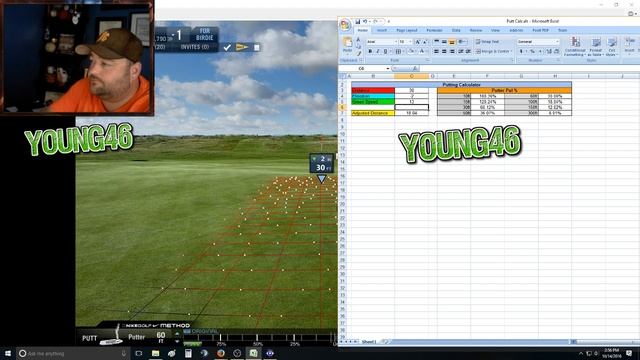
Task: Open Firefox from the taskbar
Action: tap(220, 353)
